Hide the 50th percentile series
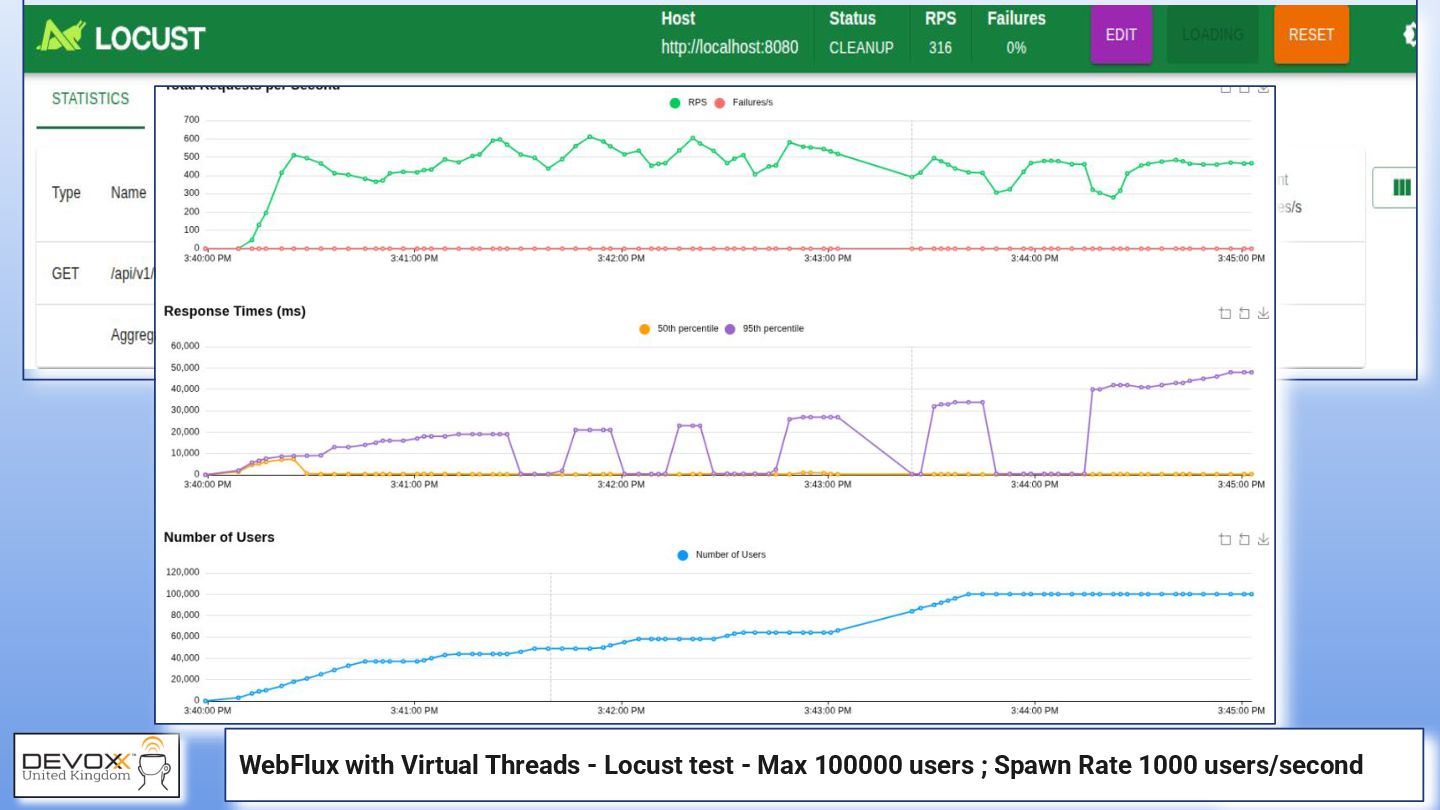This screenshot has height=810, width=1440. (678, 328)
